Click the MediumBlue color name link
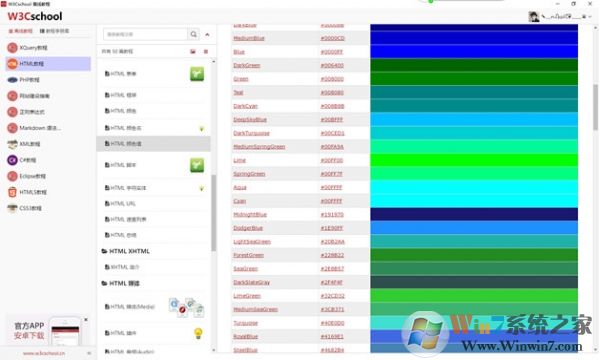 coord(249,38)
